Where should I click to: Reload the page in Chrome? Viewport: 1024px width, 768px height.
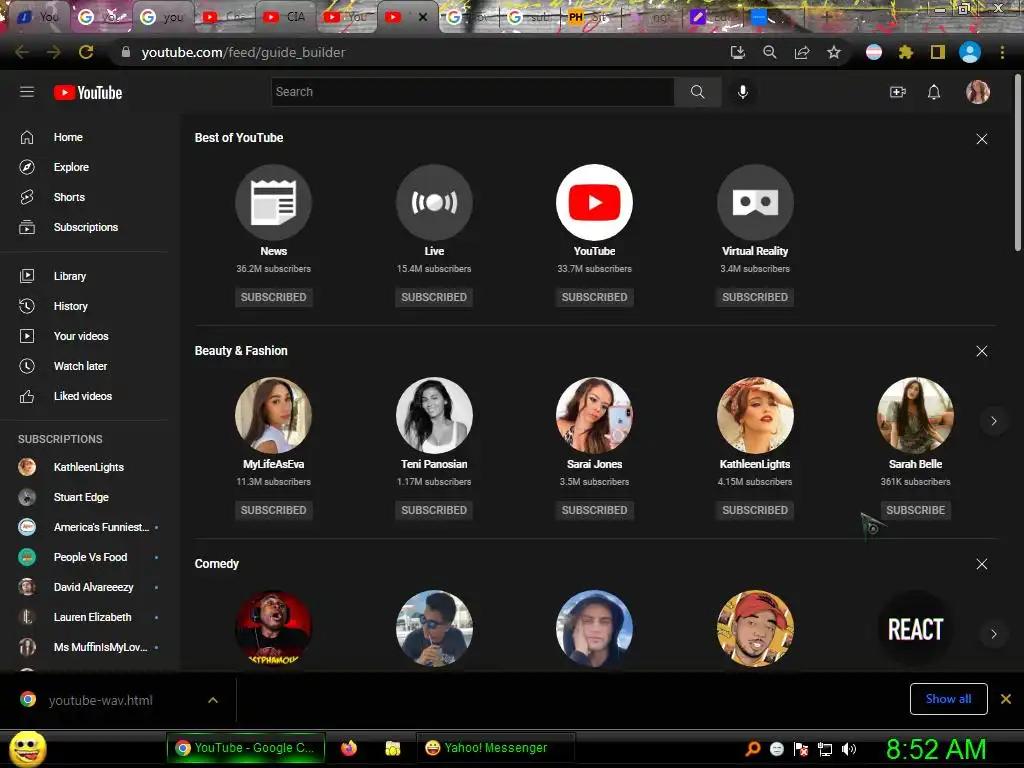86,52
